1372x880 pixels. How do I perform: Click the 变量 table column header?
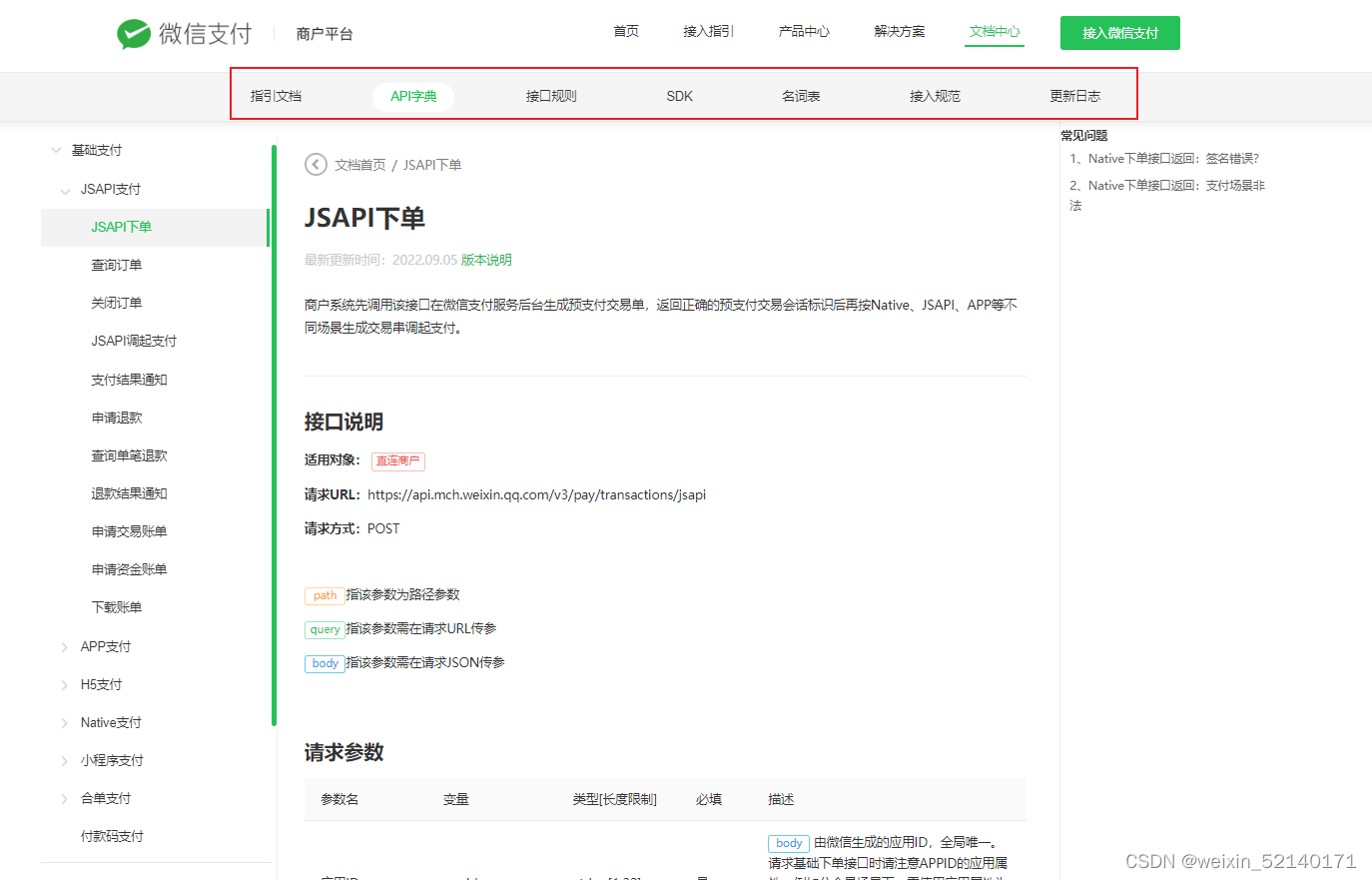455,799
